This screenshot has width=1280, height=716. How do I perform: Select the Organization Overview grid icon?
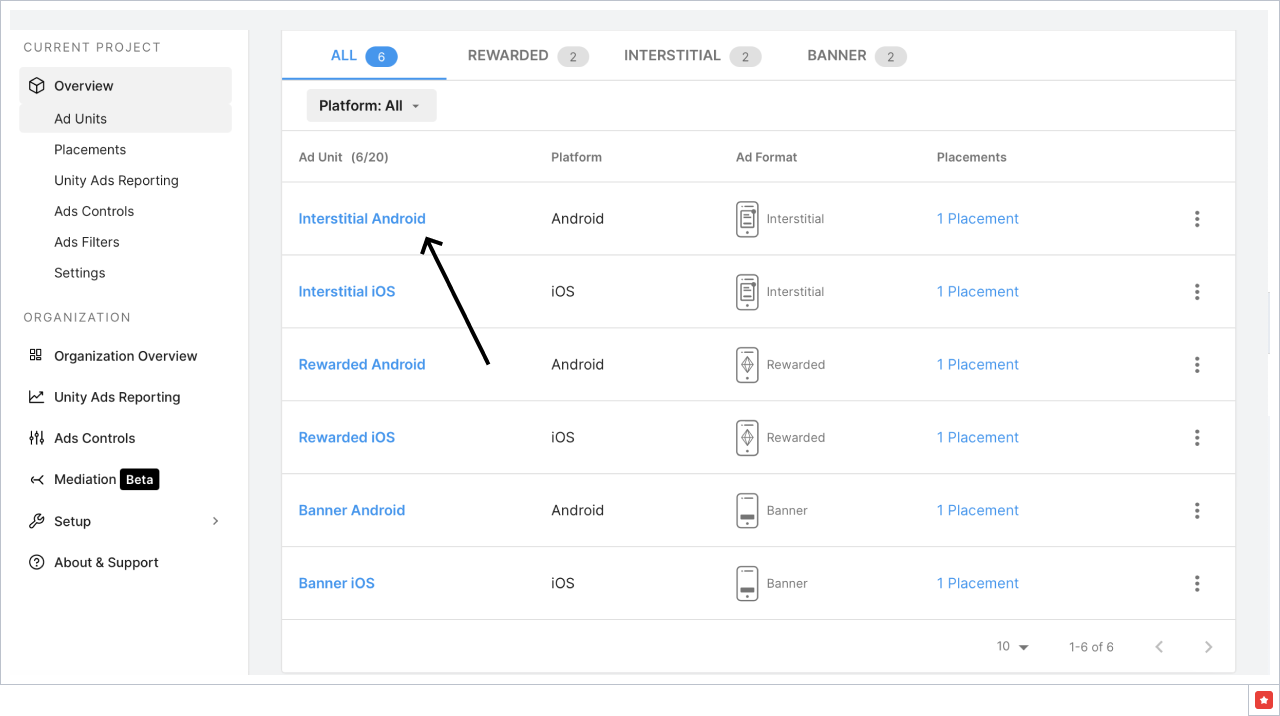[x=34, y=355]
